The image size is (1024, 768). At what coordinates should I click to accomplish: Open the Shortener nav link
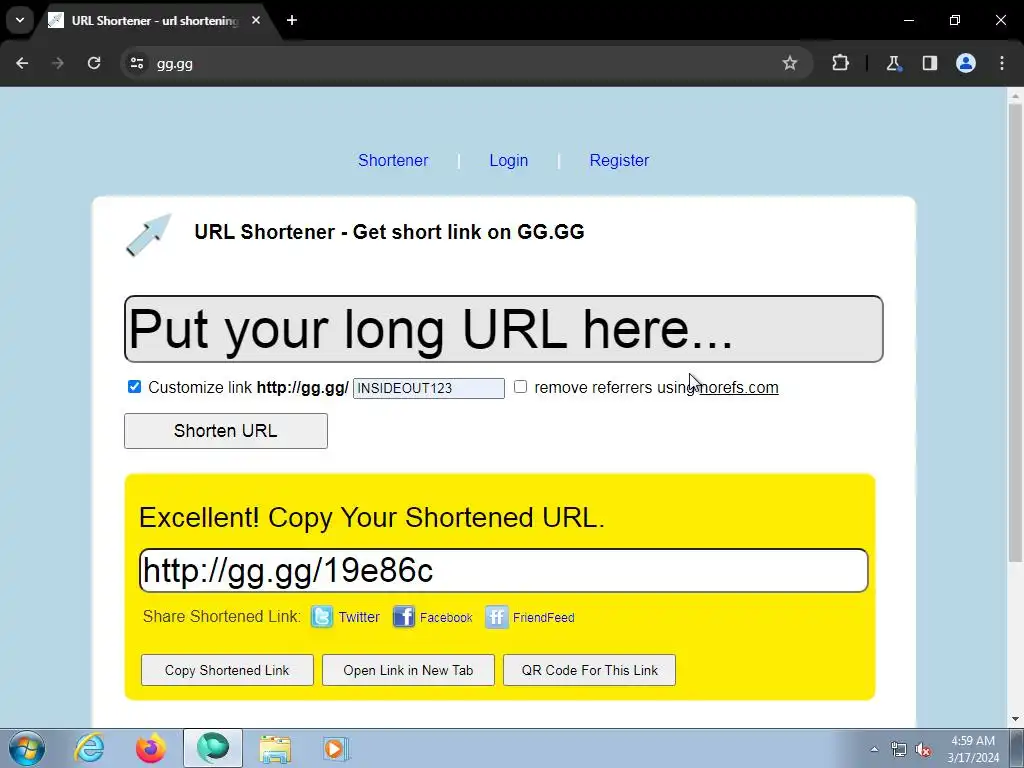(393, 161)
